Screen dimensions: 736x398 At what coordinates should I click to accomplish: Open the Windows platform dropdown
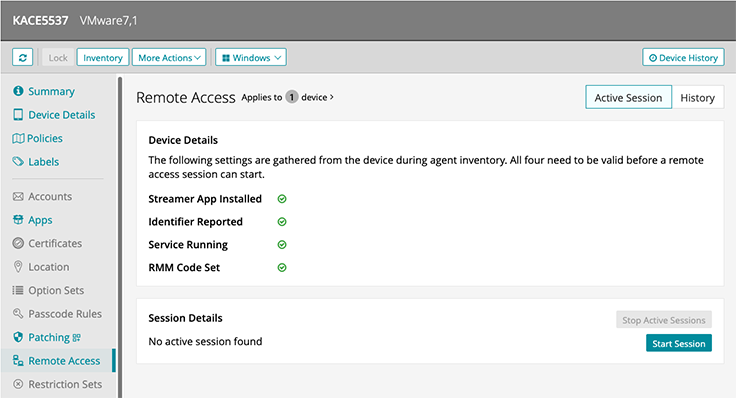click(x=251, y=58)
